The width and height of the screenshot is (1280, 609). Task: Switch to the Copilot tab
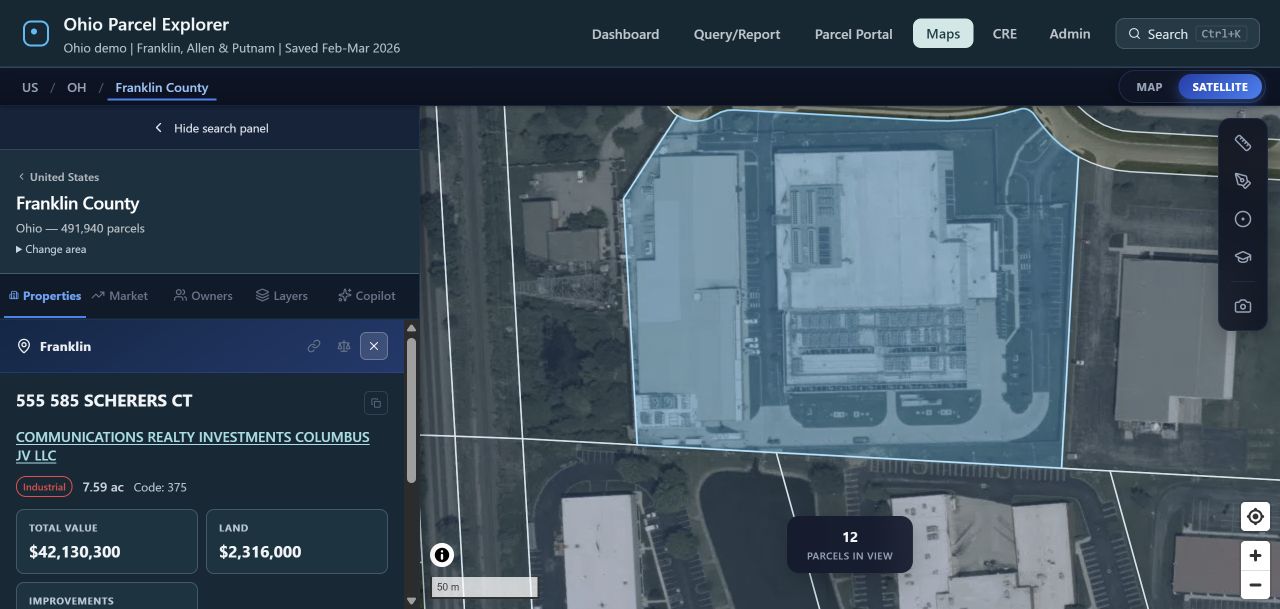point(367,296)
